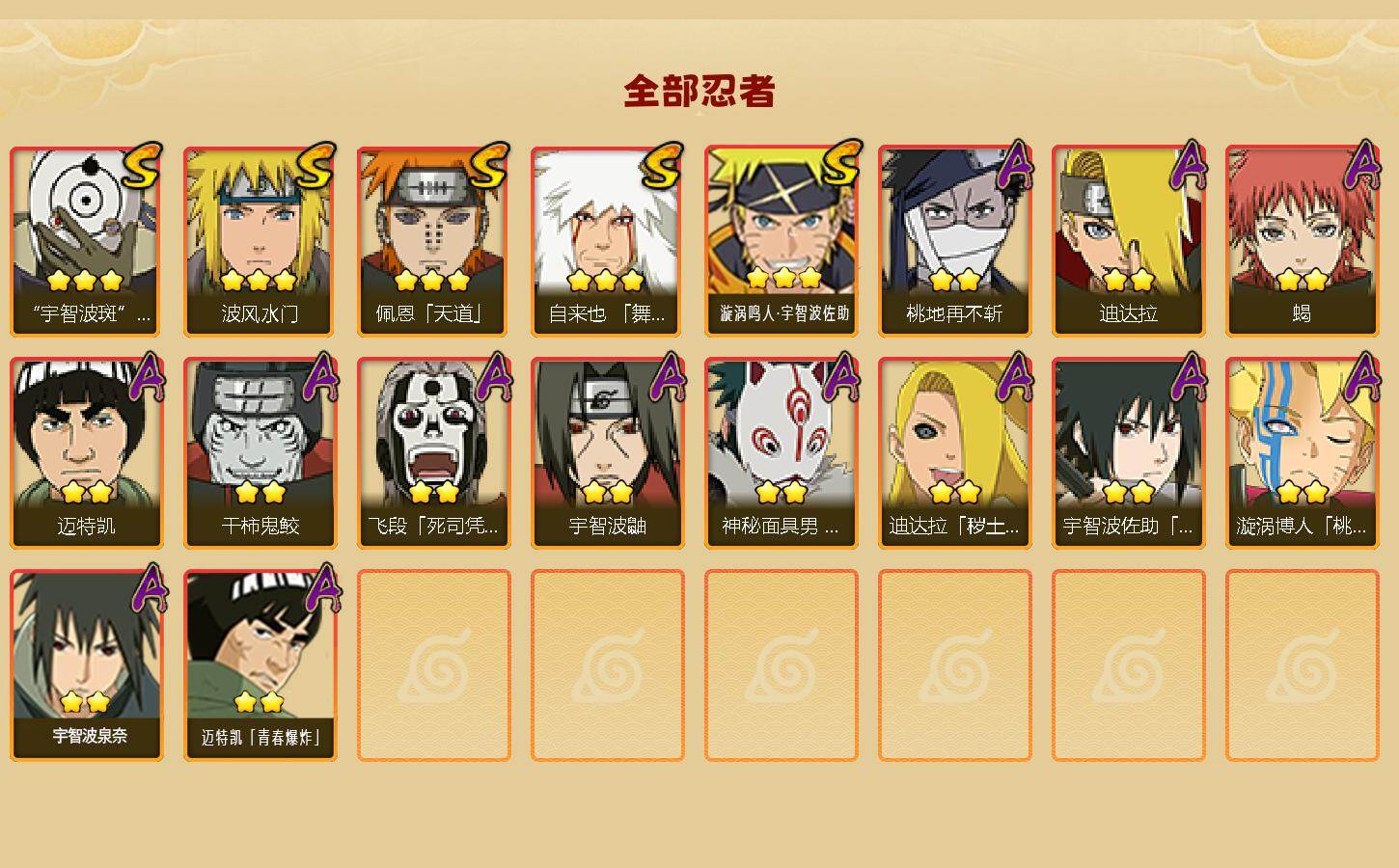Click the star rating on 漩涡鸣人·宇智波佐助 card

tap(783, 279)
